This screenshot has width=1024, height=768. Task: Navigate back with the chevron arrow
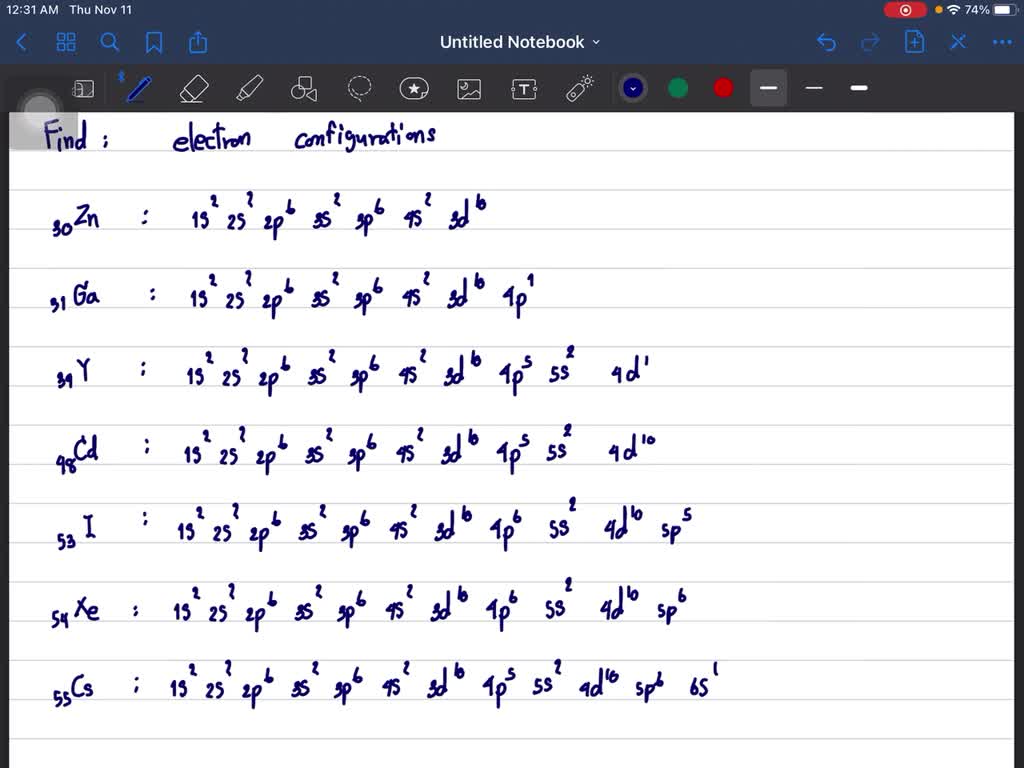[21, 42]
